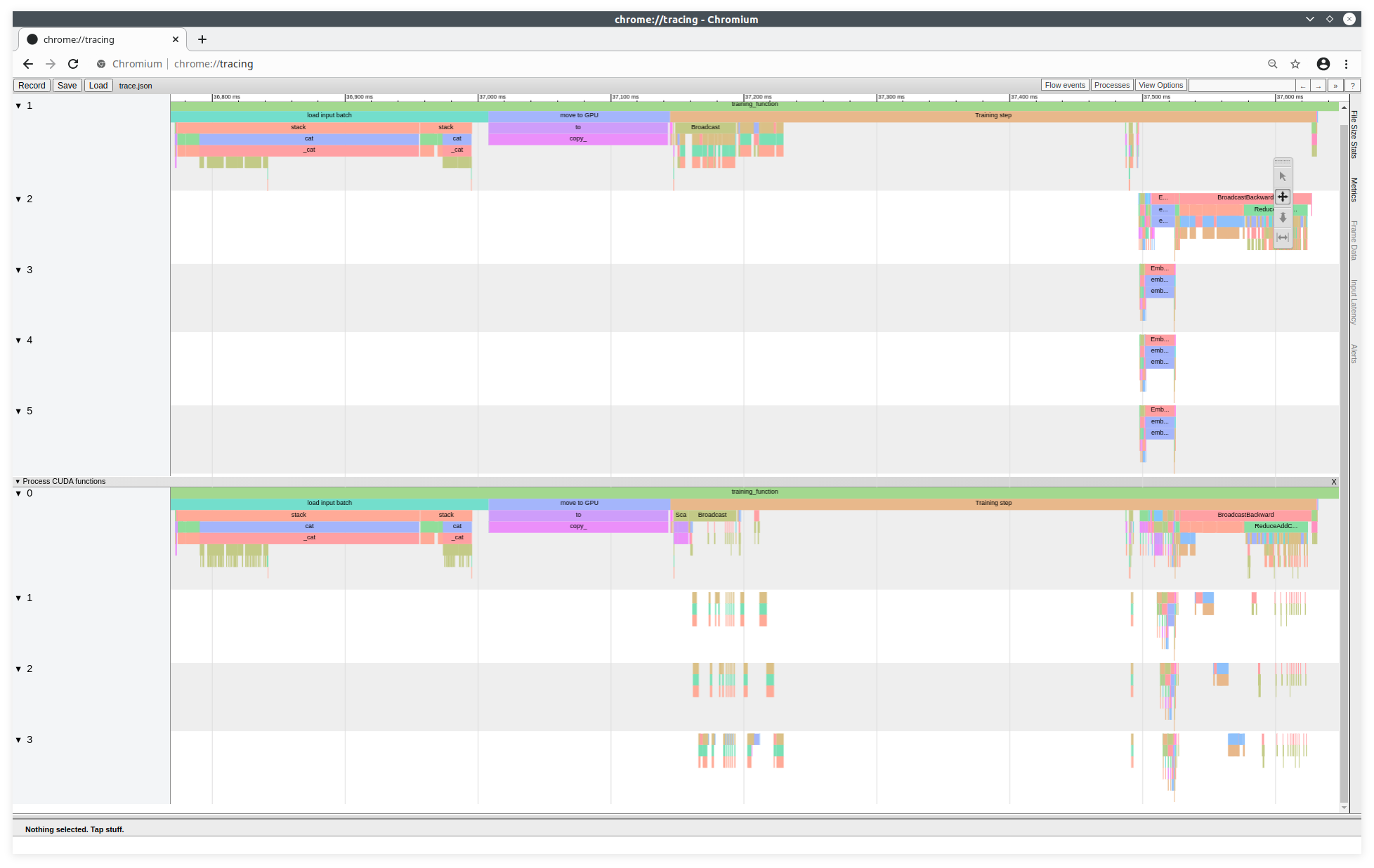Collapse thread 0 under CUDA functions
1374x868 pixels.
tap(18, 493)
